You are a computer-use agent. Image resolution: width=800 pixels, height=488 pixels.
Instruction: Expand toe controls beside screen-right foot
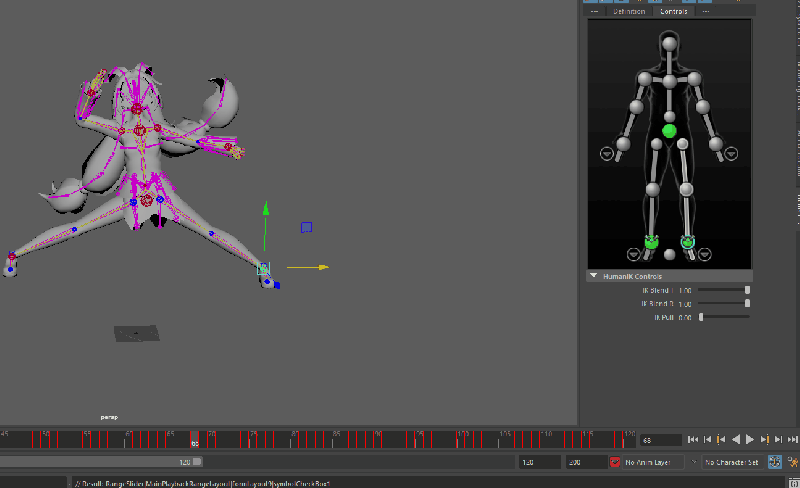705,254
